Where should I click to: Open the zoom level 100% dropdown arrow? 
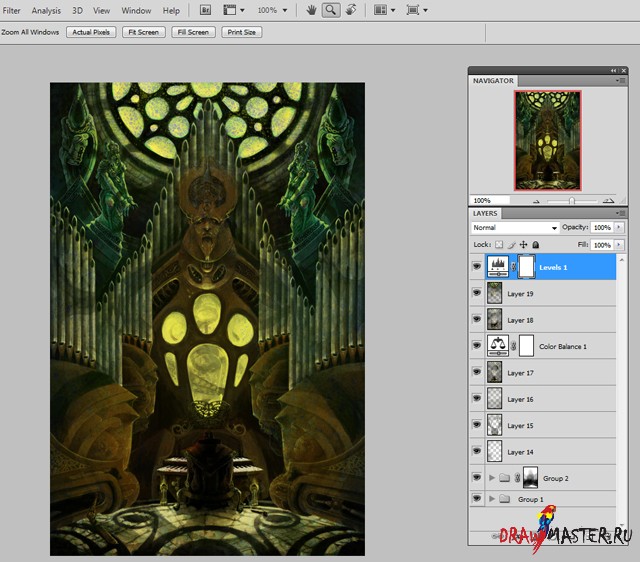click(285, 11)
